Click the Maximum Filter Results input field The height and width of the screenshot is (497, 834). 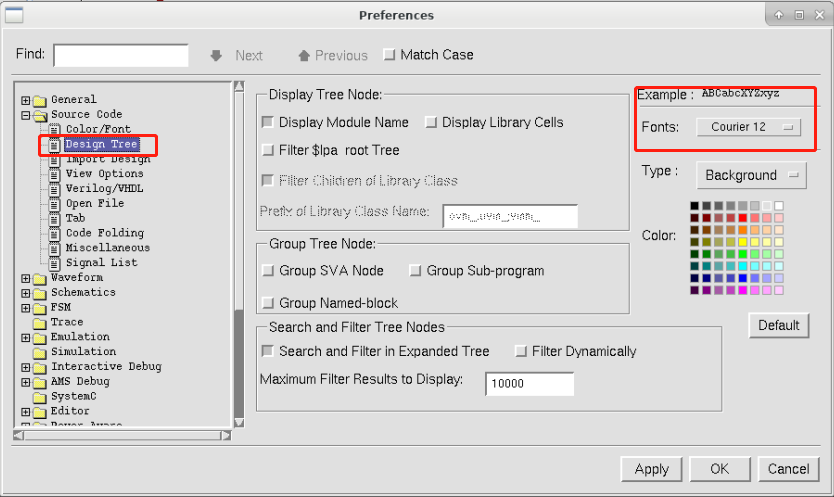tap(530, 384)
